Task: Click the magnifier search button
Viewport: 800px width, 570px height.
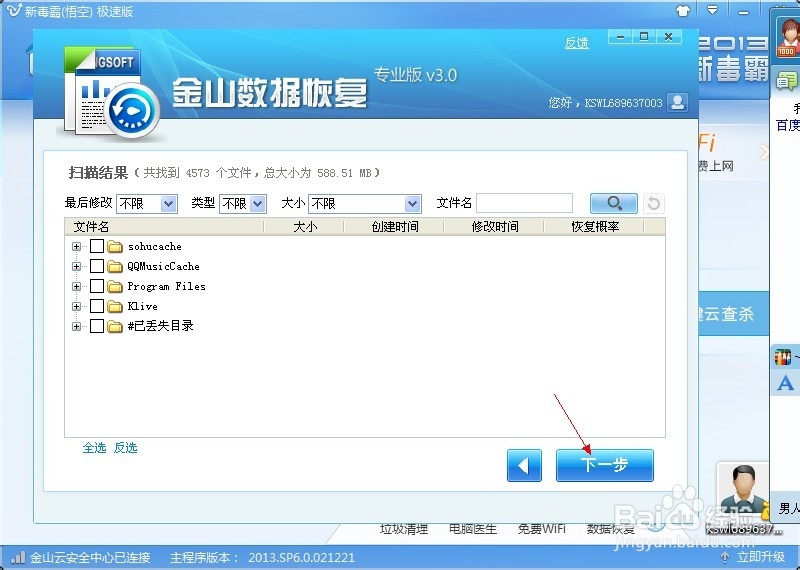Action: [x=614, y=204]
